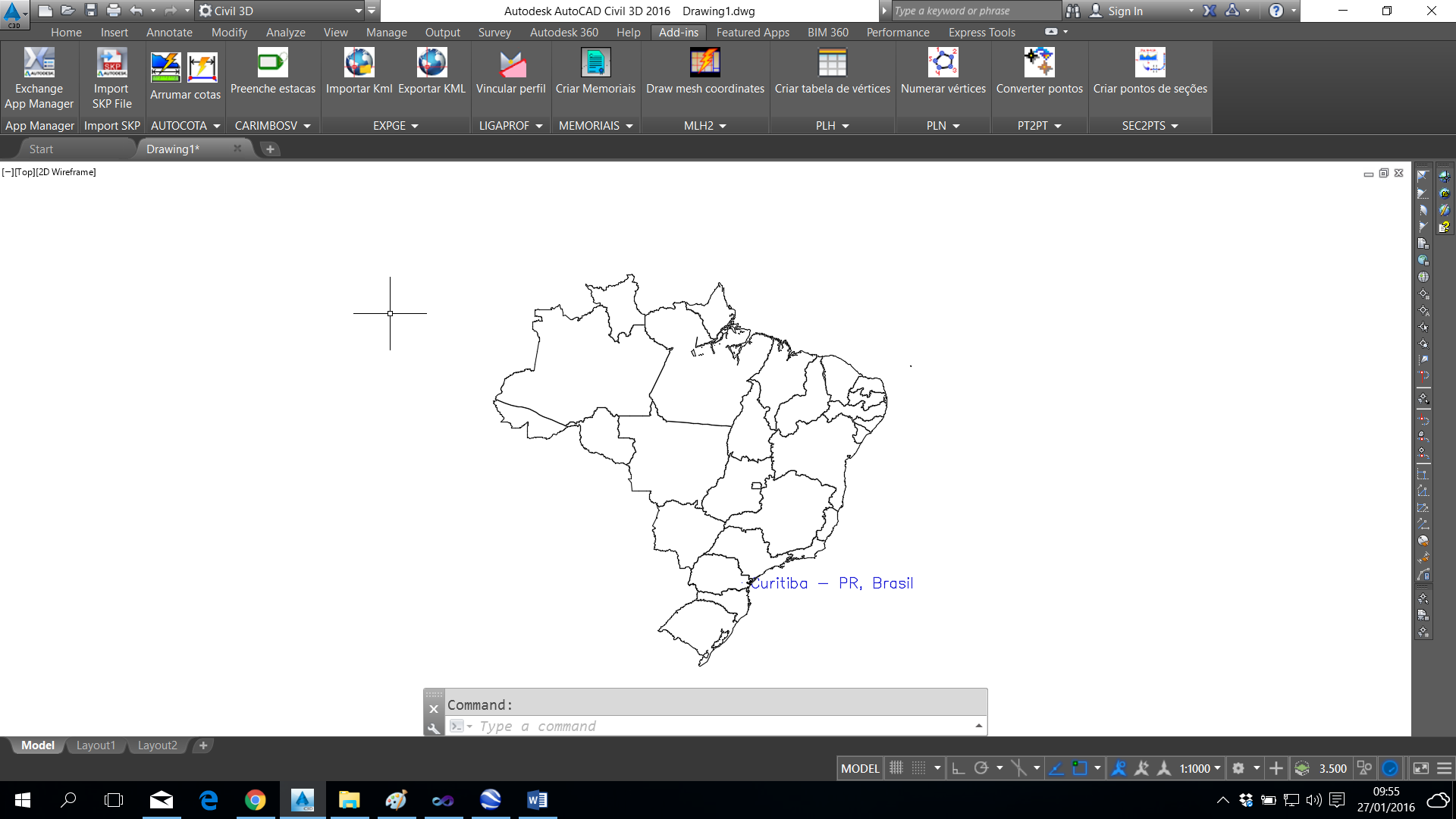
Task: Toggle 2D object snap
Action: (1080, 768)
